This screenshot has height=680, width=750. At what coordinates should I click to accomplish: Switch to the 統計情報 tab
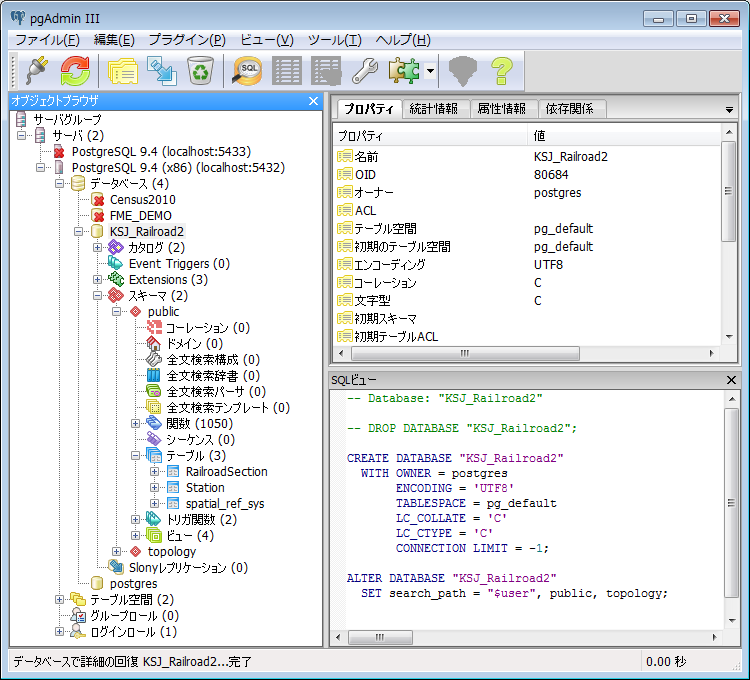click(x=434, y=109)
